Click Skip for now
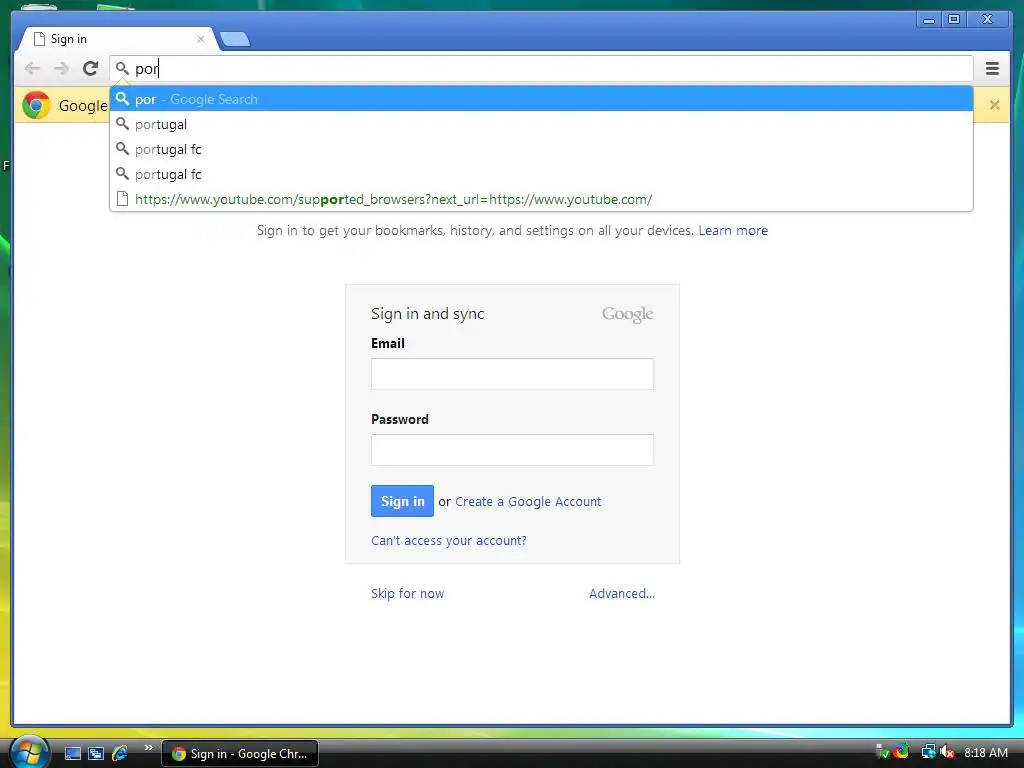This screenshot has height=768, width=1024. click(x=408, y=594)
